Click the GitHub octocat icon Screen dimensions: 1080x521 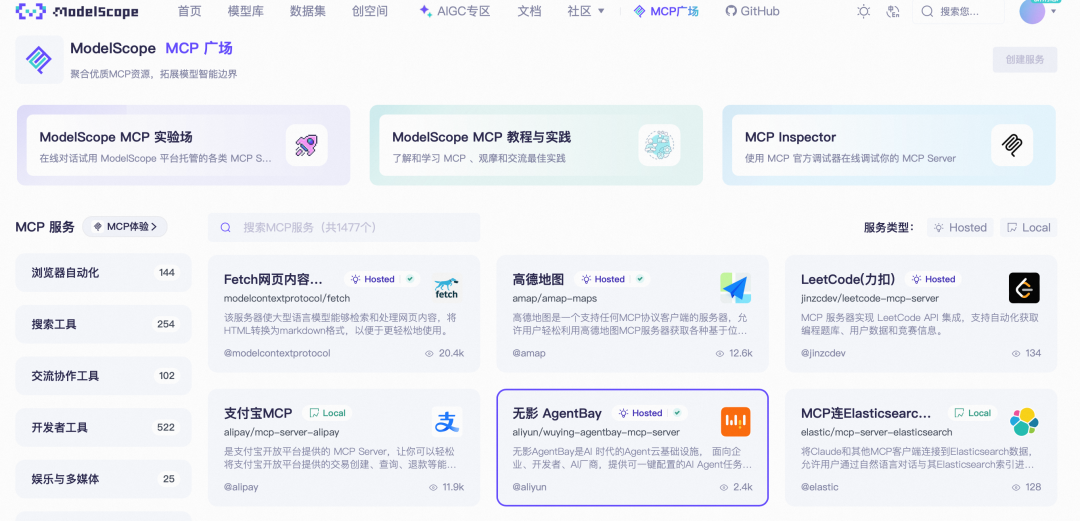pyautogui.click(x=731, y=12)
